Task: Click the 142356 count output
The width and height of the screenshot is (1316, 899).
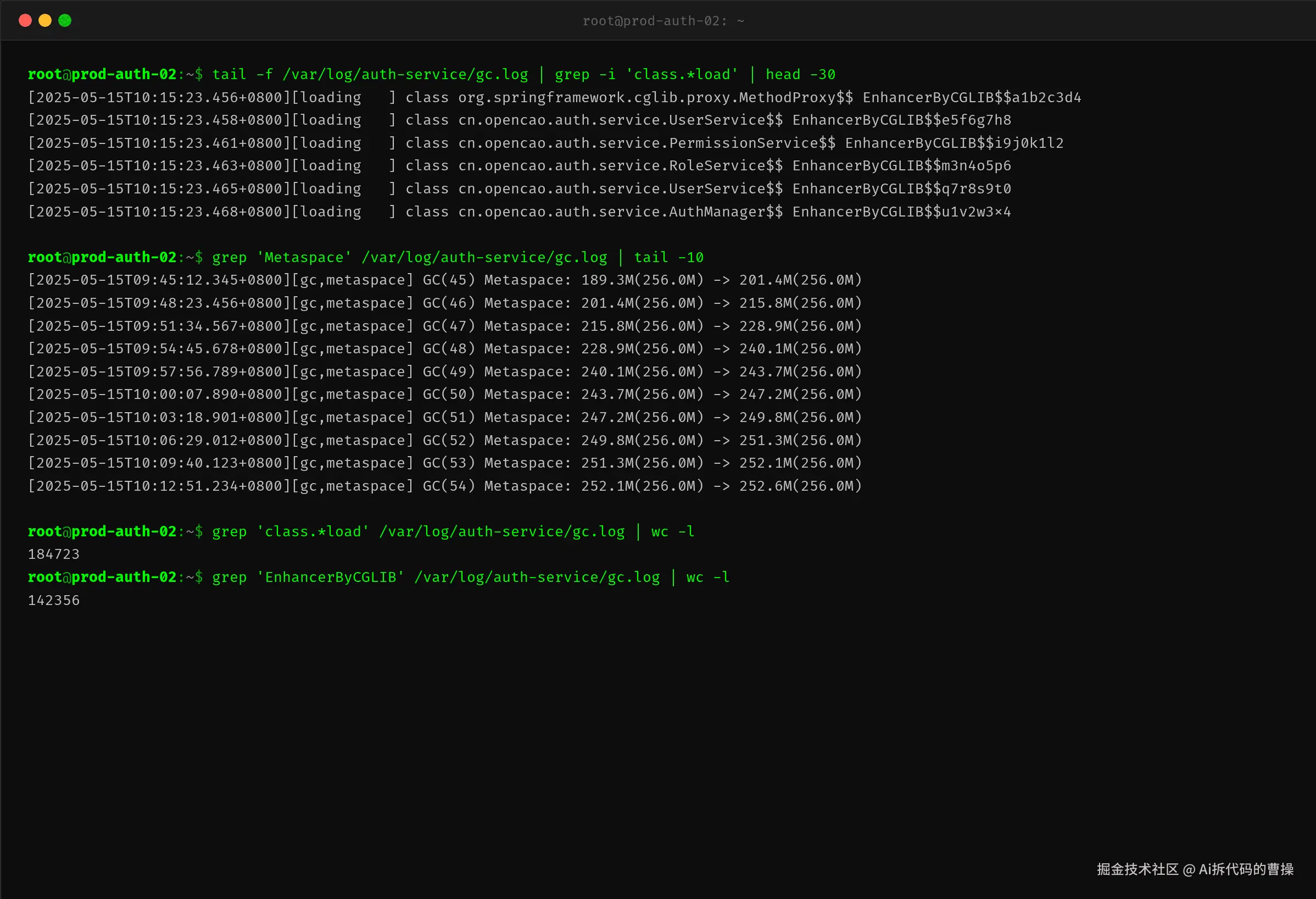Action: click(54, 600)
